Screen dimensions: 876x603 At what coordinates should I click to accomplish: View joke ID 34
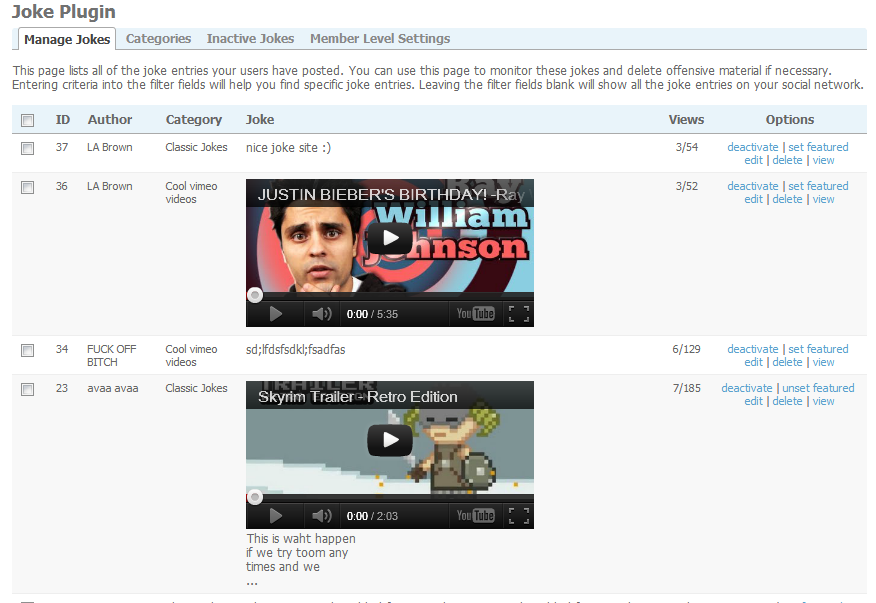click(x=823, y=363)
